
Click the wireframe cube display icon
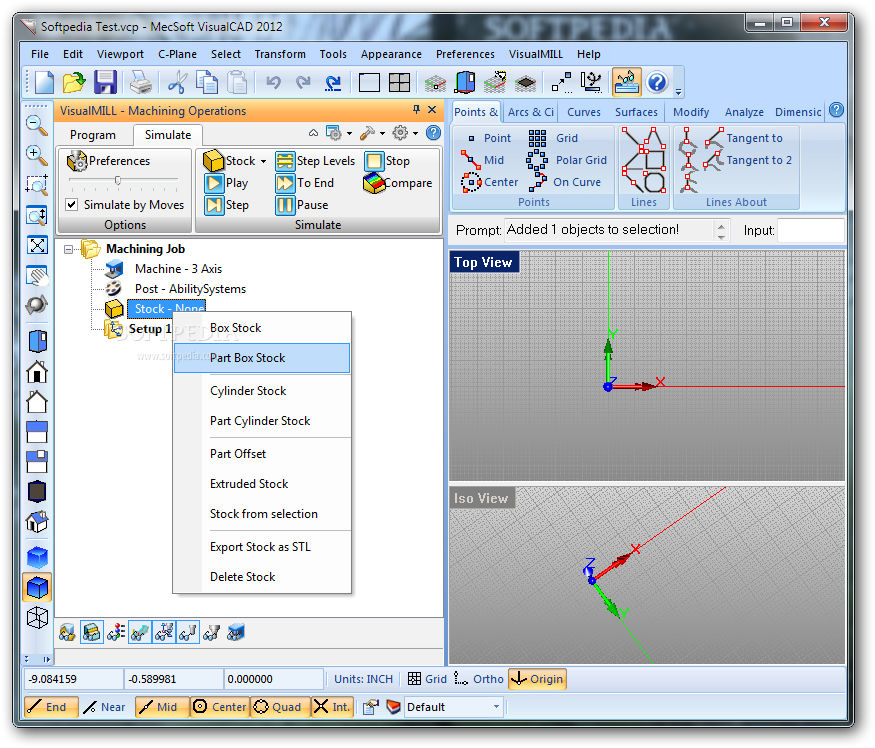coord(37,617)
